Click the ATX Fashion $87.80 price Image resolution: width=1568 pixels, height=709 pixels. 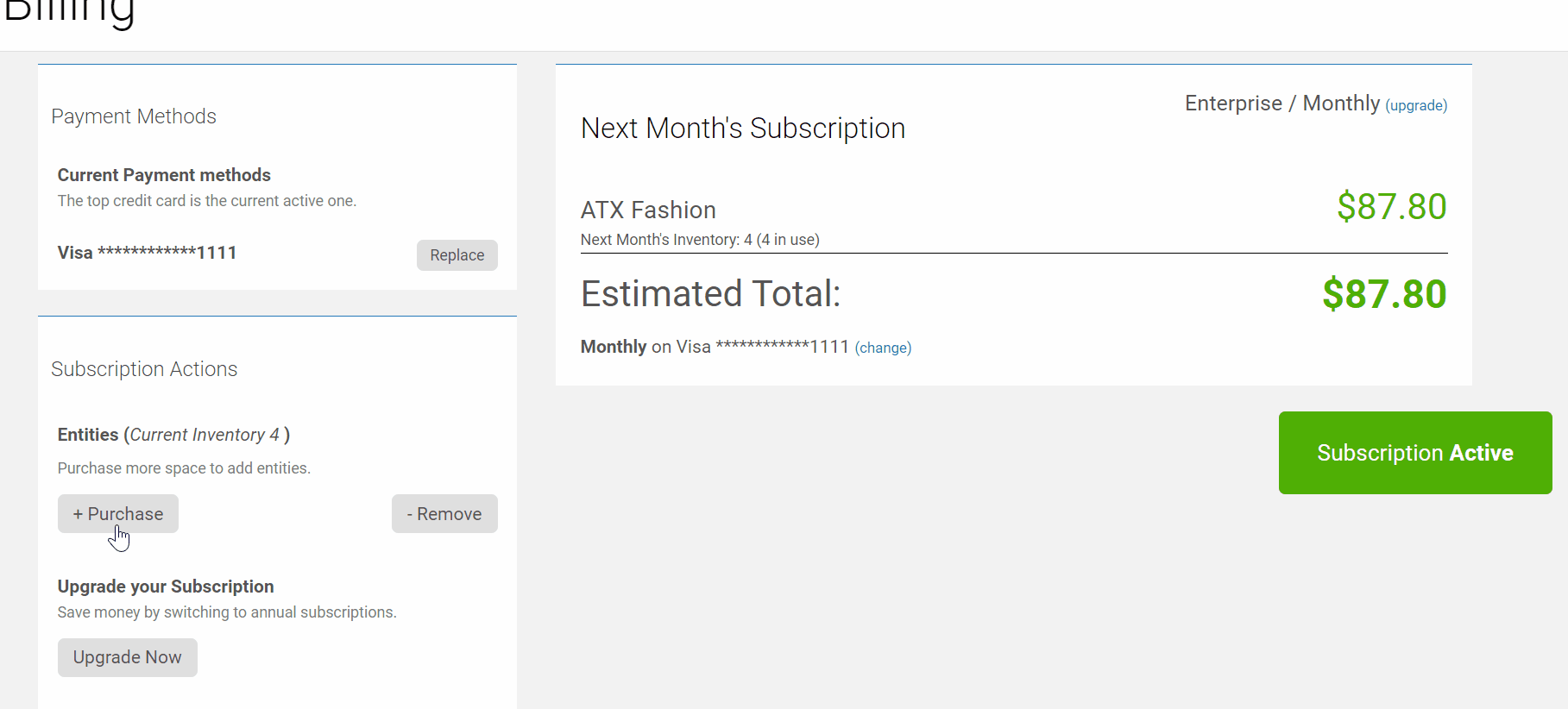(x=1392, y=207)
